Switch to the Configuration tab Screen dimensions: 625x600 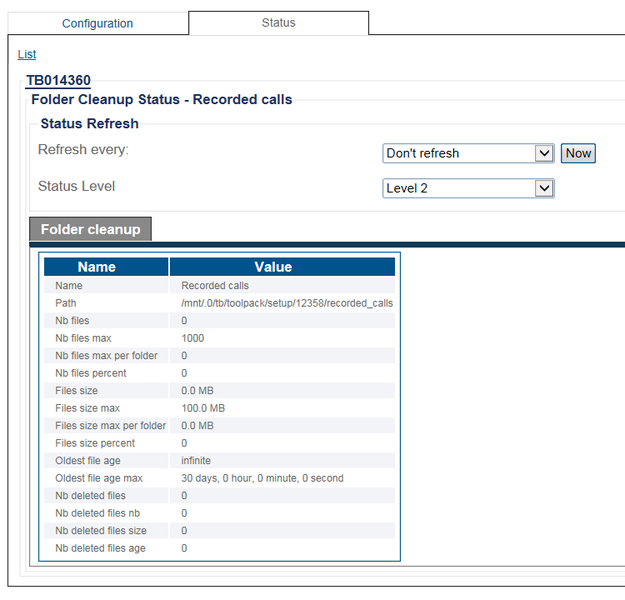click(x=98, y=23)
